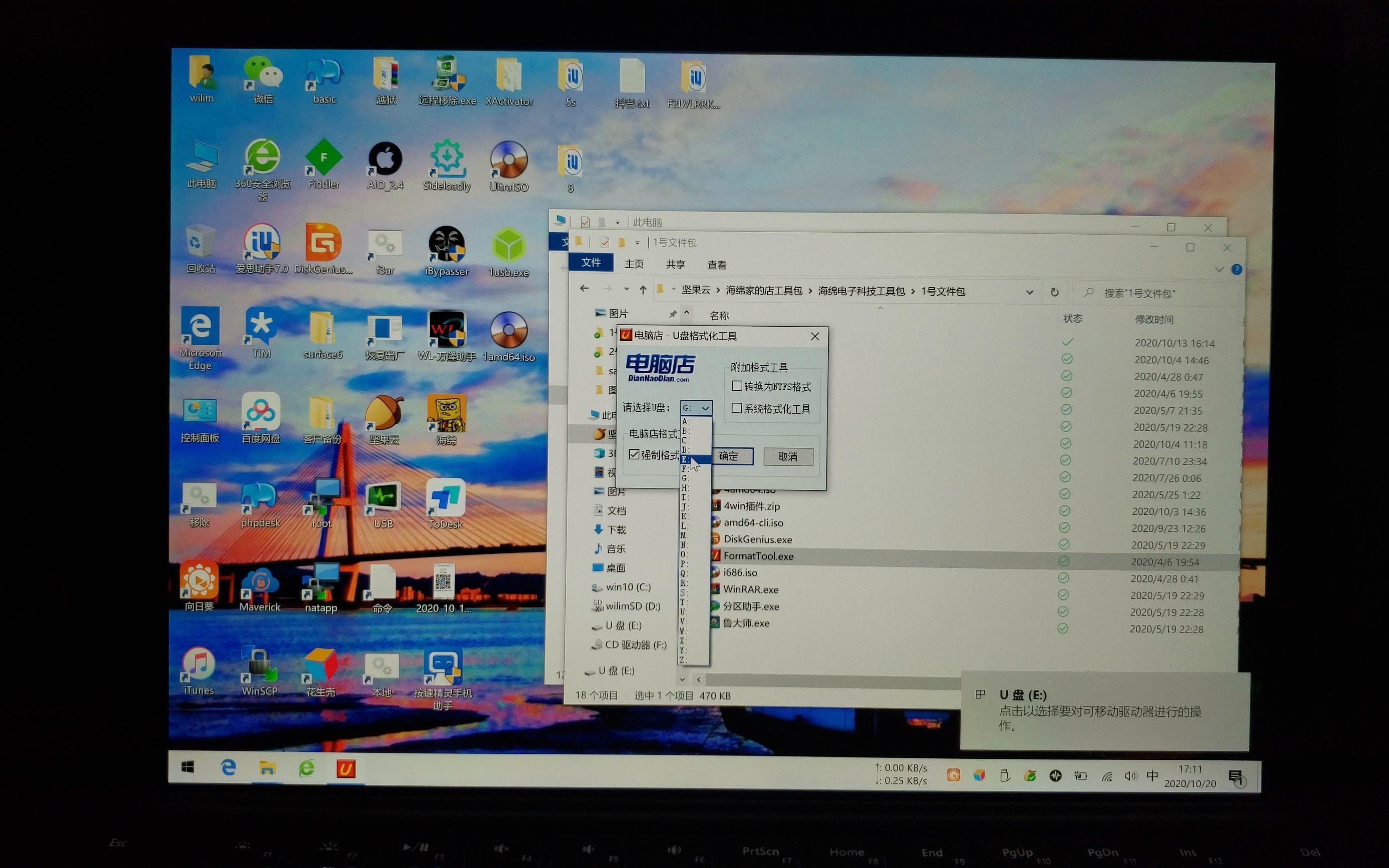Check the 系统格式化工具 option
Viewport: 1389px width, 868px height.
[737, 408]
